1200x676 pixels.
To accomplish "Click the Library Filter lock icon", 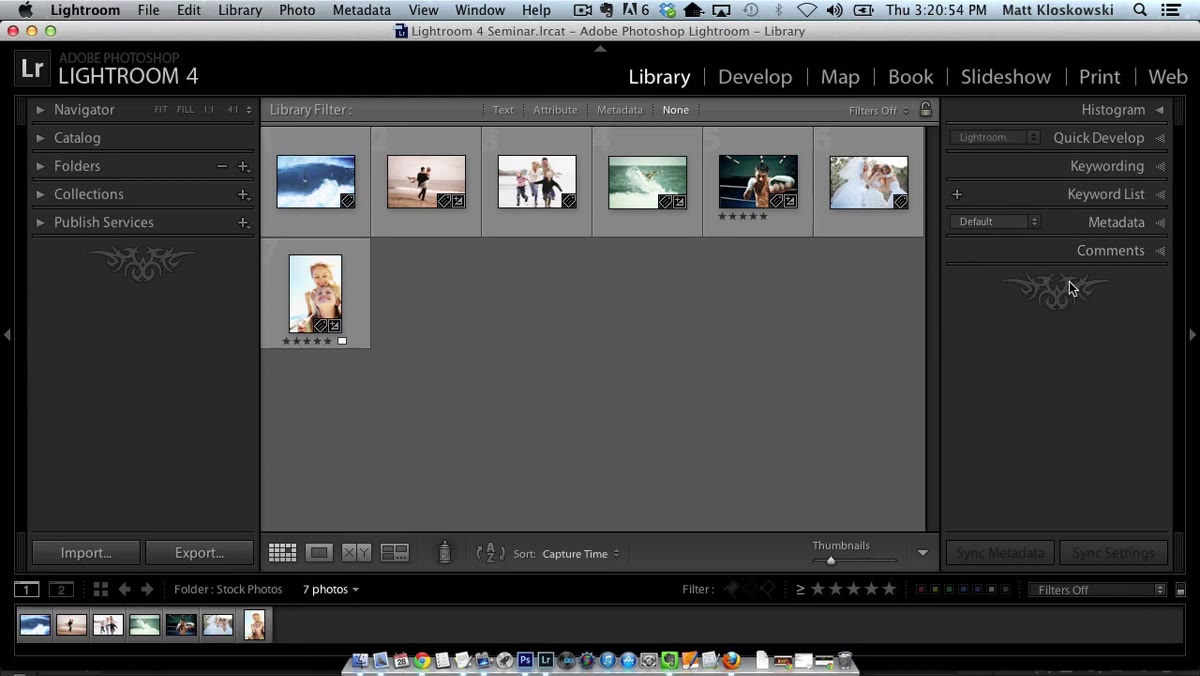I will click(926, 109).
